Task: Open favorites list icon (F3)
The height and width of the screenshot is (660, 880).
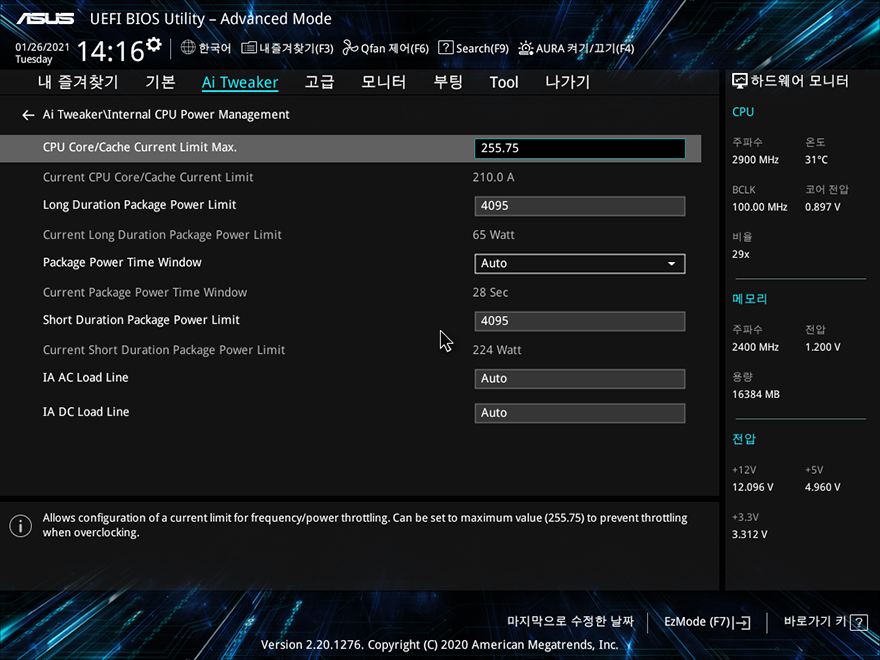Action: [249, 48]
